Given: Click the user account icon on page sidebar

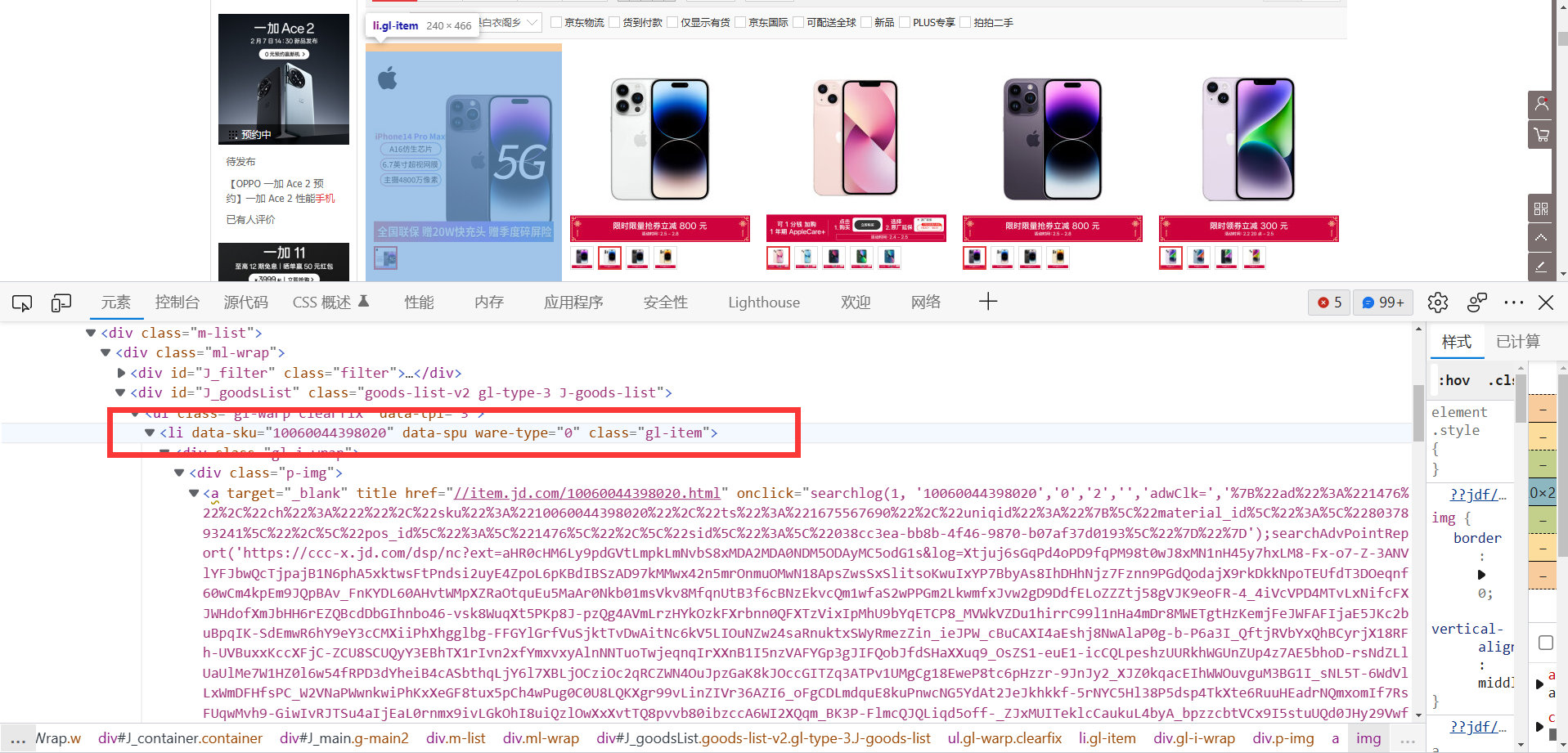Looking at the screenshot, I should [1541, 105].
